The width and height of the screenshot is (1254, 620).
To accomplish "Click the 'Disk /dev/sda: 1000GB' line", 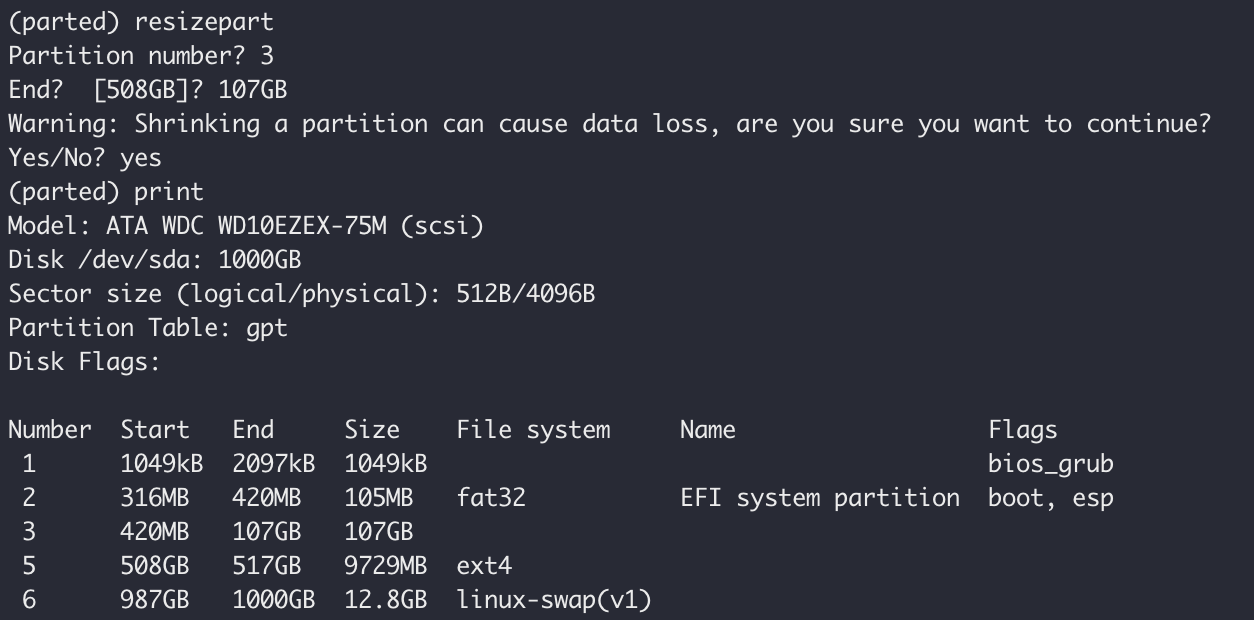I will pyautogui.click(x=155, y=260).
